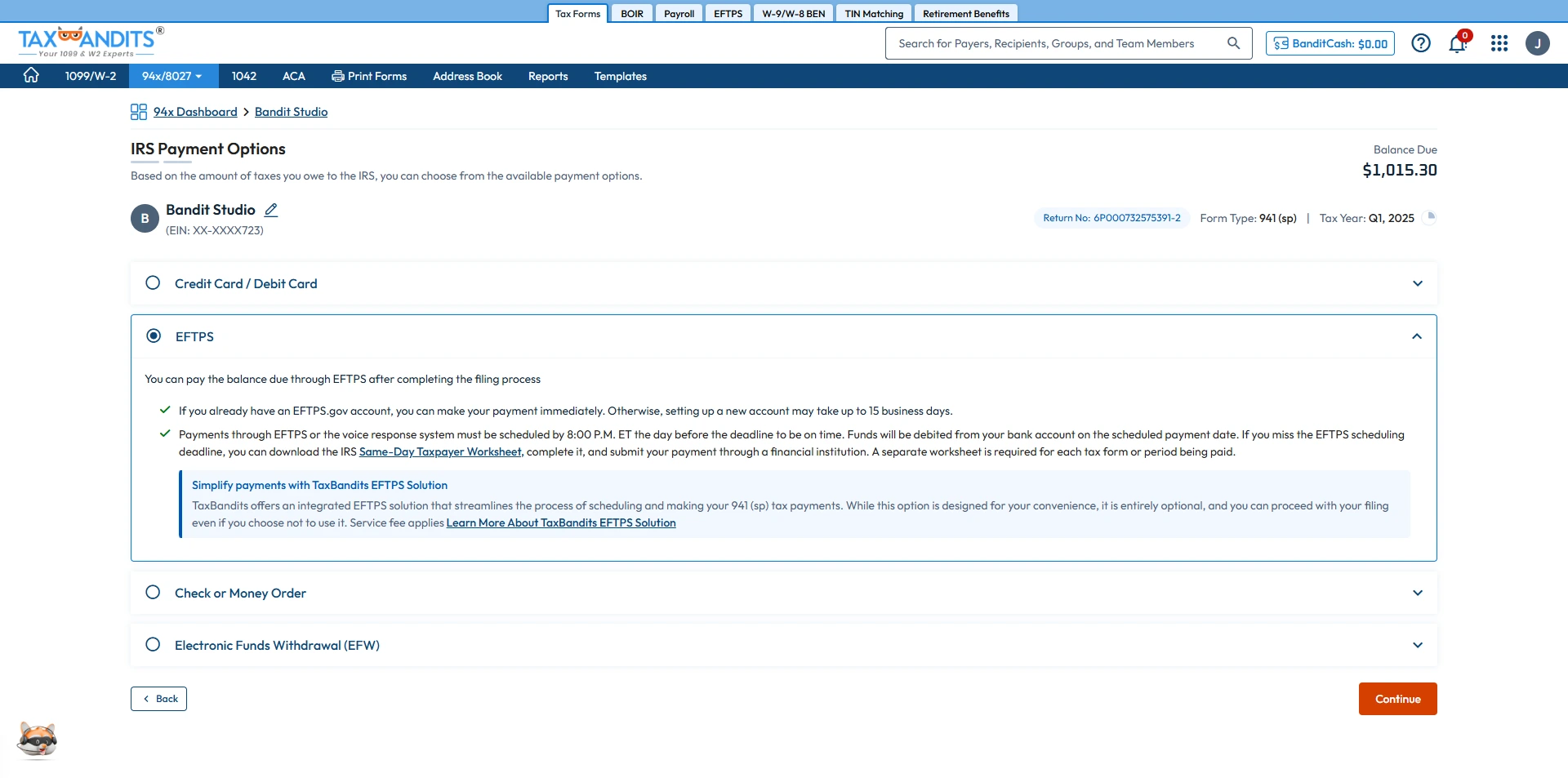Open the ACA menu
This screenshot has width=1568, height=778.
[x=294, y=76]
